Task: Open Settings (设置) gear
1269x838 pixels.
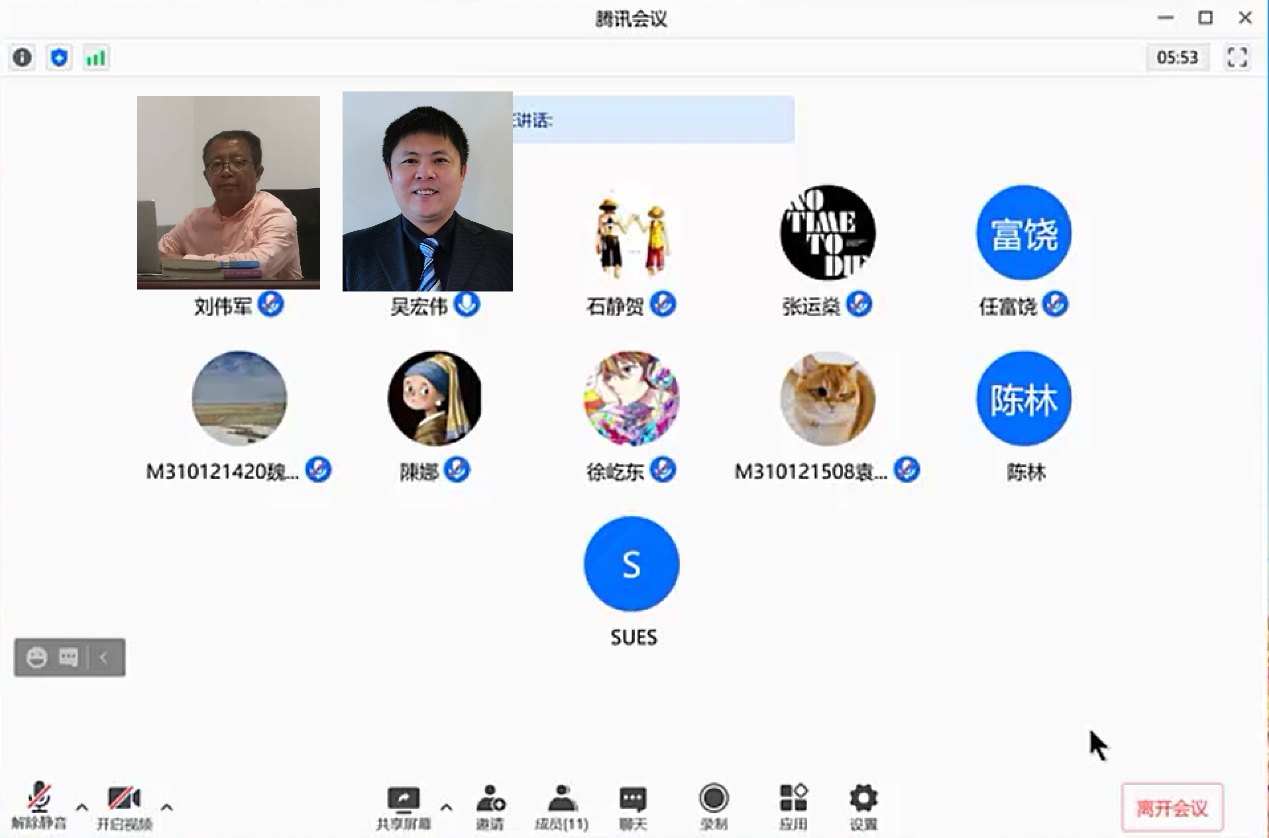Action: click(x=863, y=806)
